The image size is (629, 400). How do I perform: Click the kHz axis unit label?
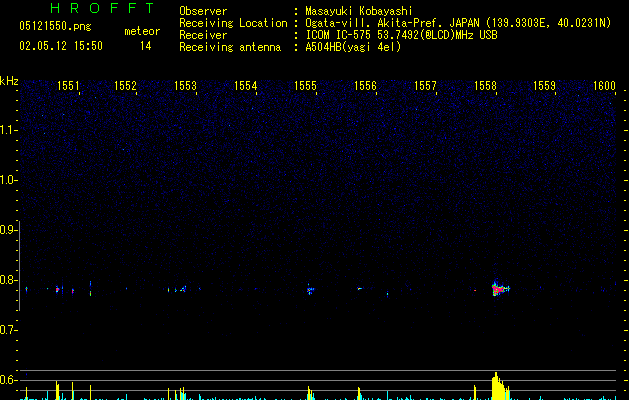point(9,81)
